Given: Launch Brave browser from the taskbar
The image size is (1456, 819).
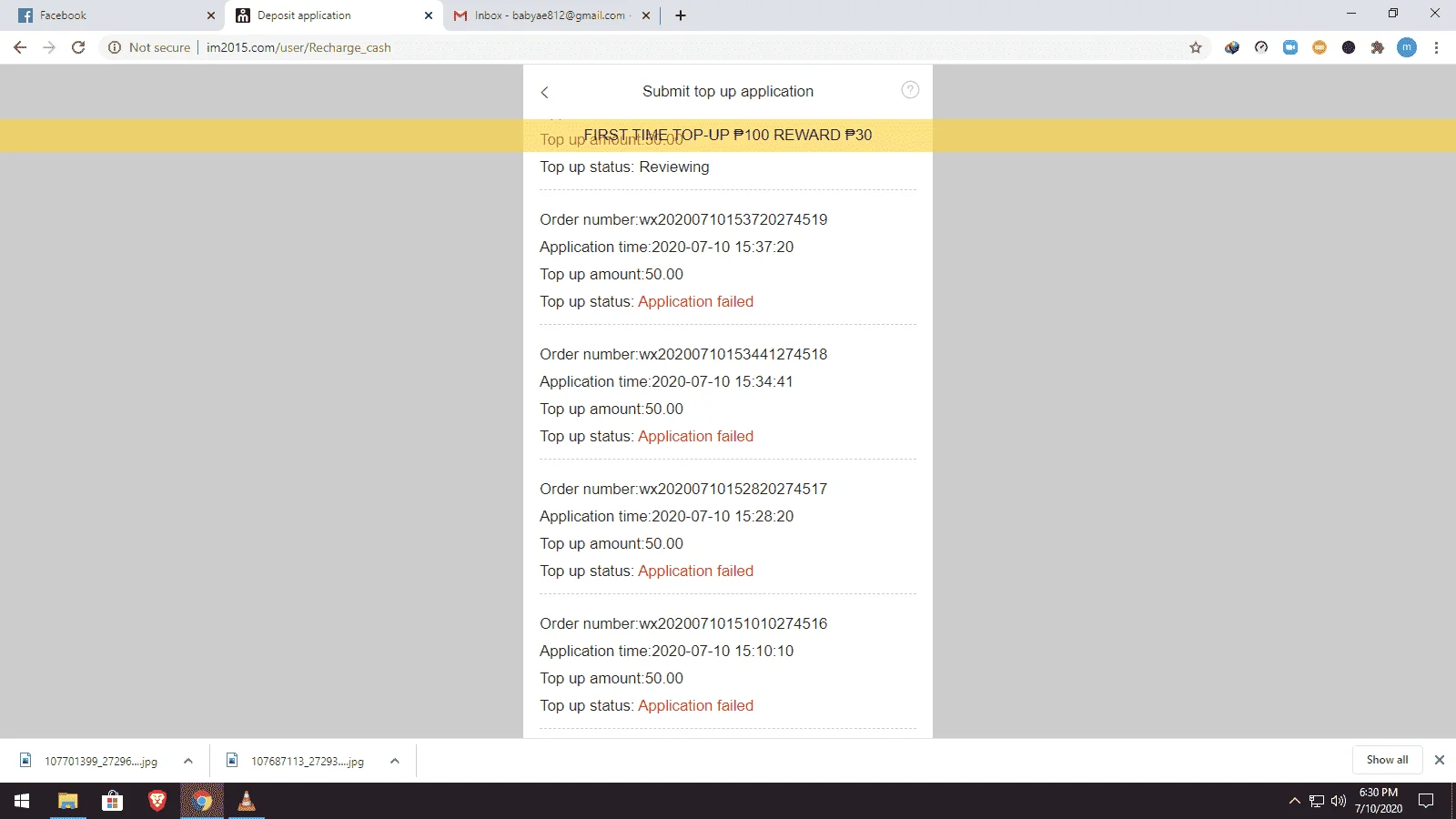Looking at the screenshot, I should pyautogui.click(x=157, y=801).
